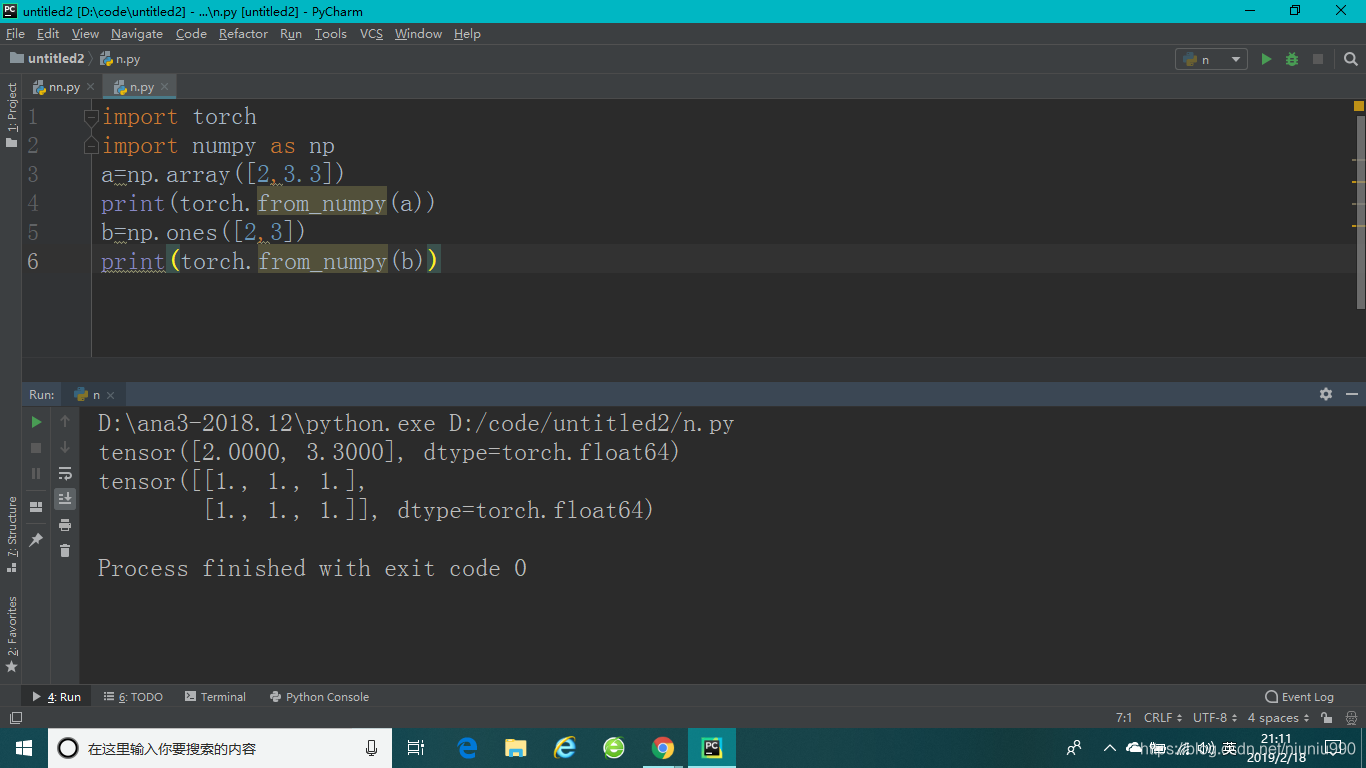
Task: Close the nn.py editor tab
Action: 90,87
